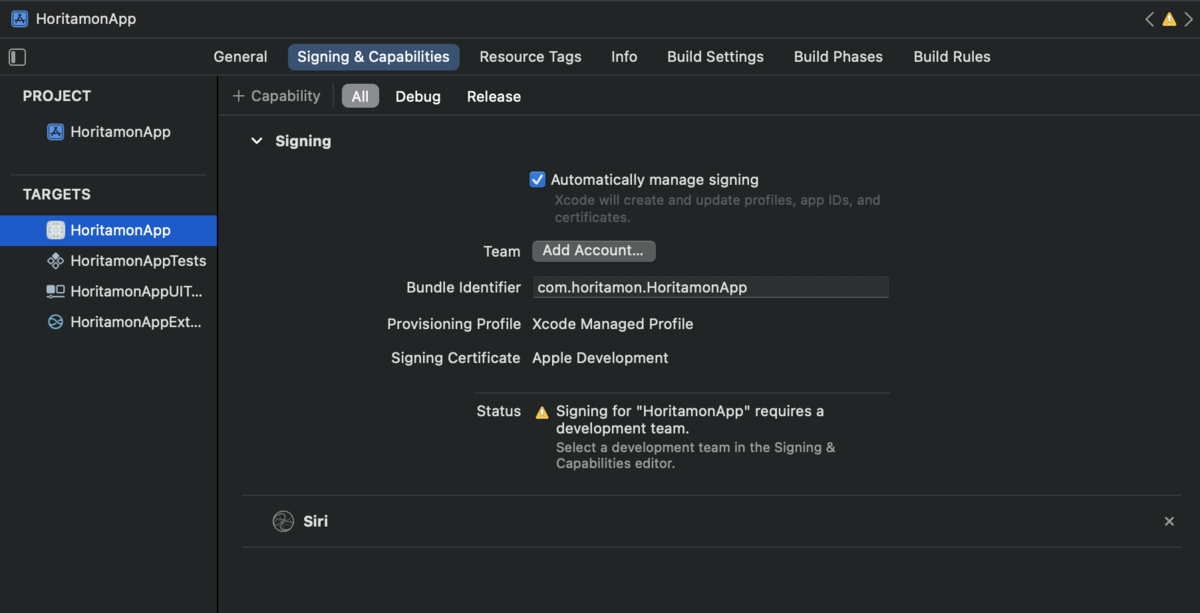Toggle the targets sidebar panel icon
This screenshot has height=613, width=1200.
pyautogui.click(x=17, y=57)
